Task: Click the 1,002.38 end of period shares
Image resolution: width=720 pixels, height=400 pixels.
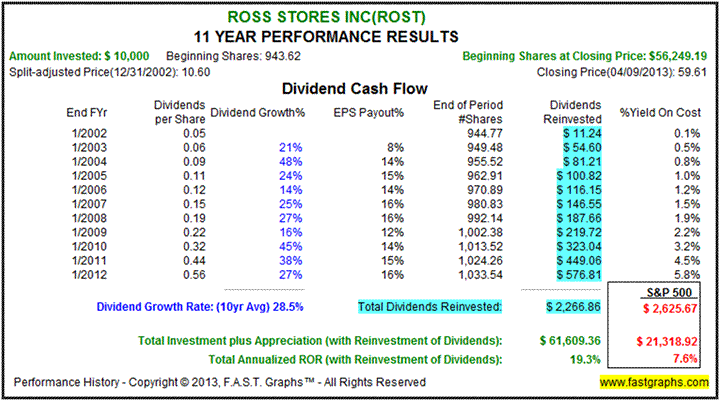Action: 481,232
